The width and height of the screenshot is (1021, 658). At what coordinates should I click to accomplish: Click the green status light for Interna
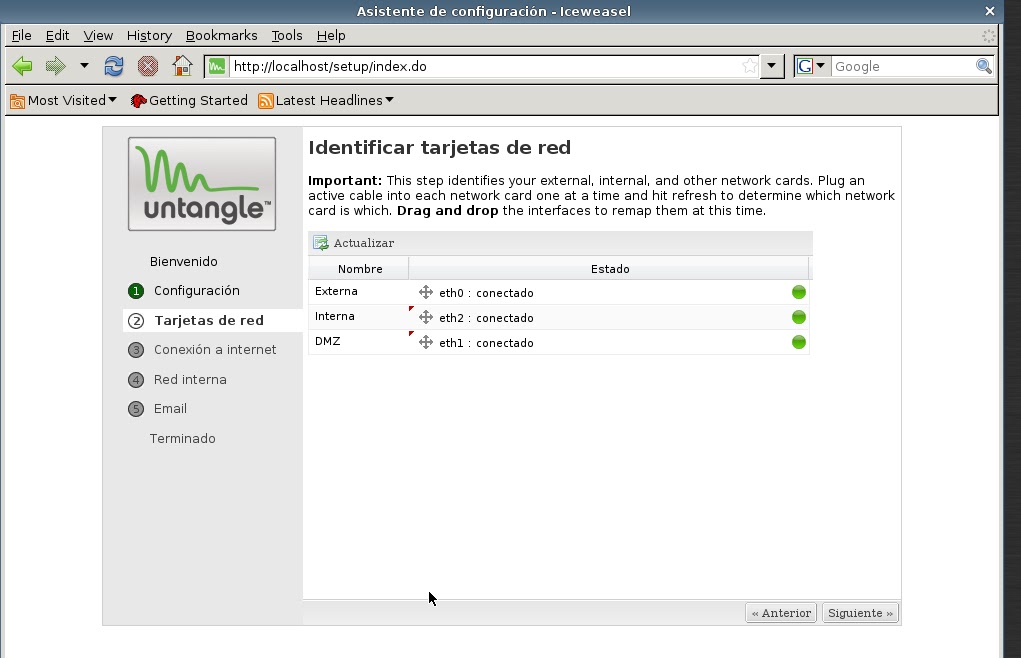[798, 317]
